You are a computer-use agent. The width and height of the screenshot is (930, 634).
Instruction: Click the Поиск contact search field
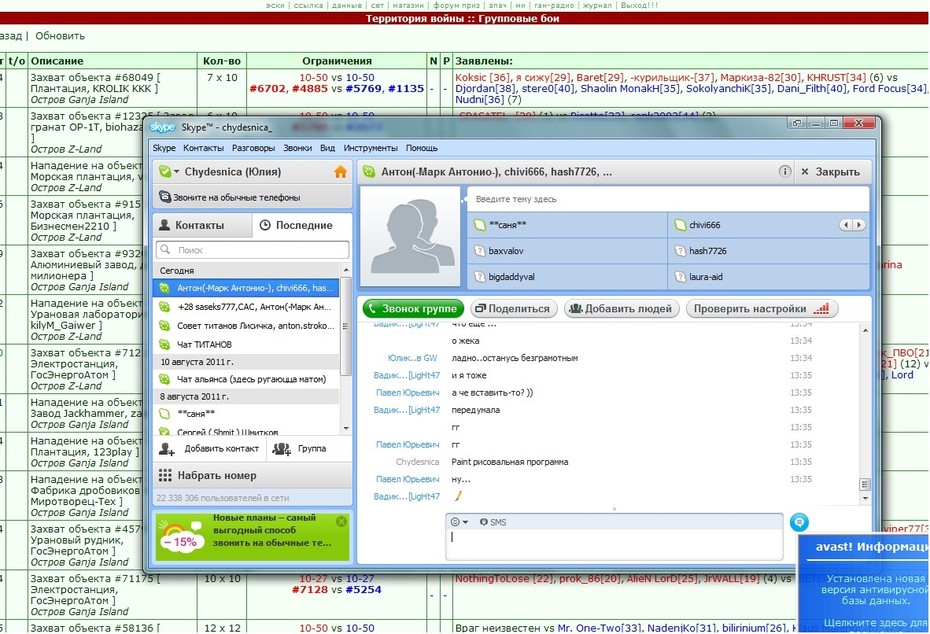pyautogui.click(x=253, y=250)
